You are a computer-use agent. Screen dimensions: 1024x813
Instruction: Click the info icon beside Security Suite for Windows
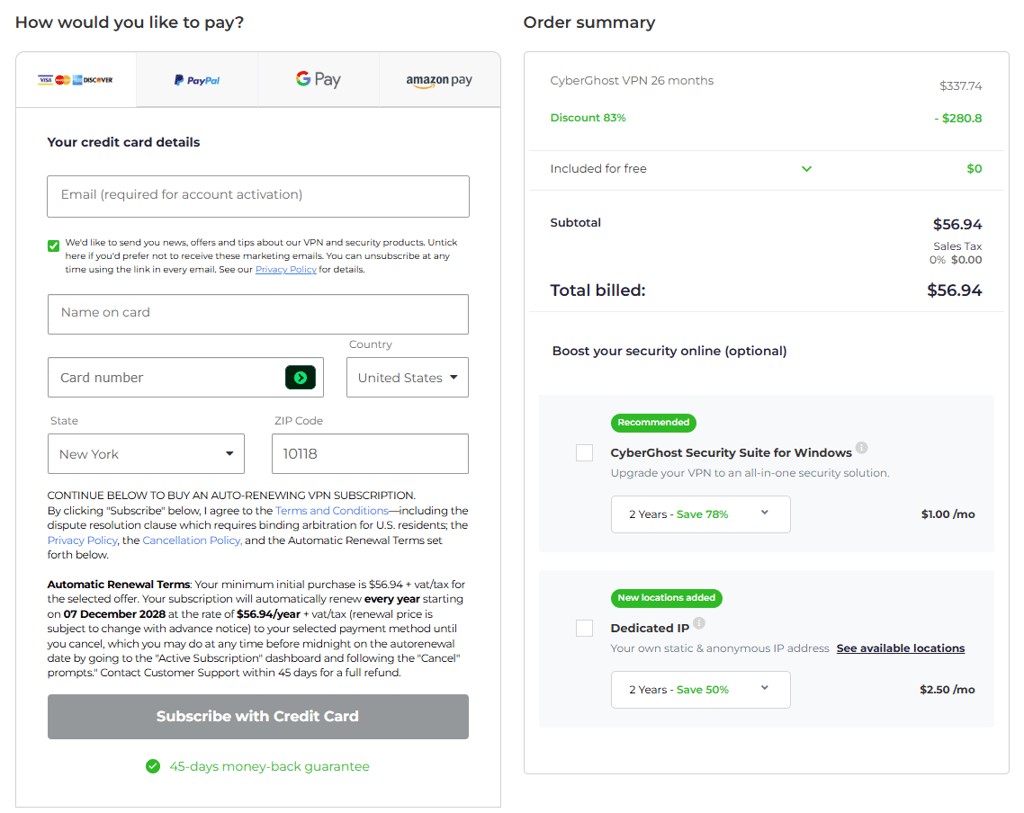862,447
